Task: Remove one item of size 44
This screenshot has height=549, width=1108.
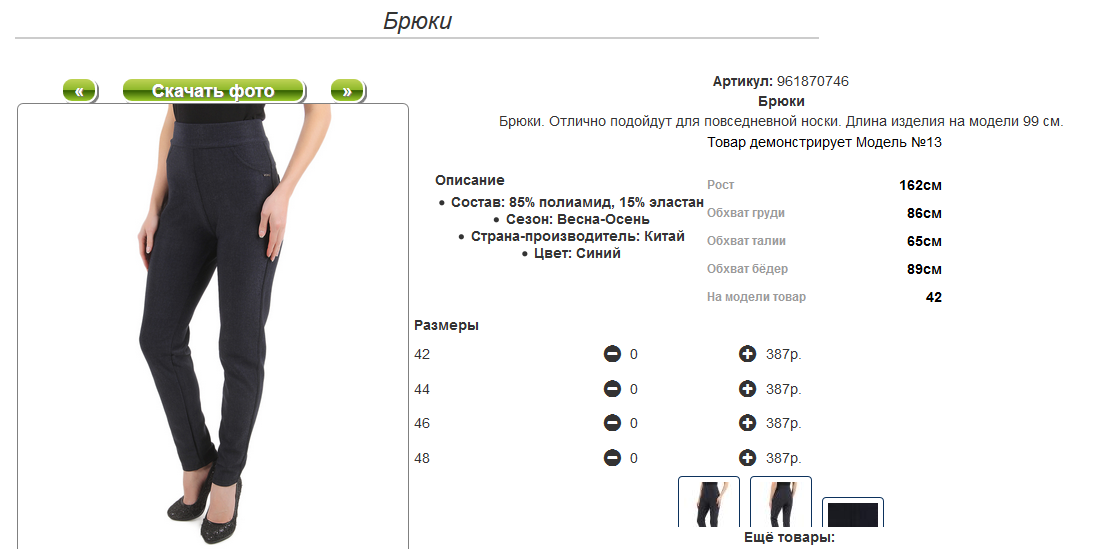Action: coord(613,389)
